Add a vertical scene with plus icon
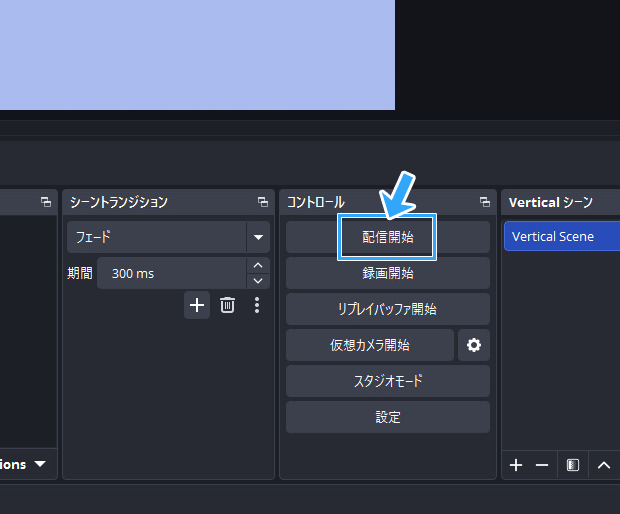Screen dimensions: 620x514 [x=516, y=465]
